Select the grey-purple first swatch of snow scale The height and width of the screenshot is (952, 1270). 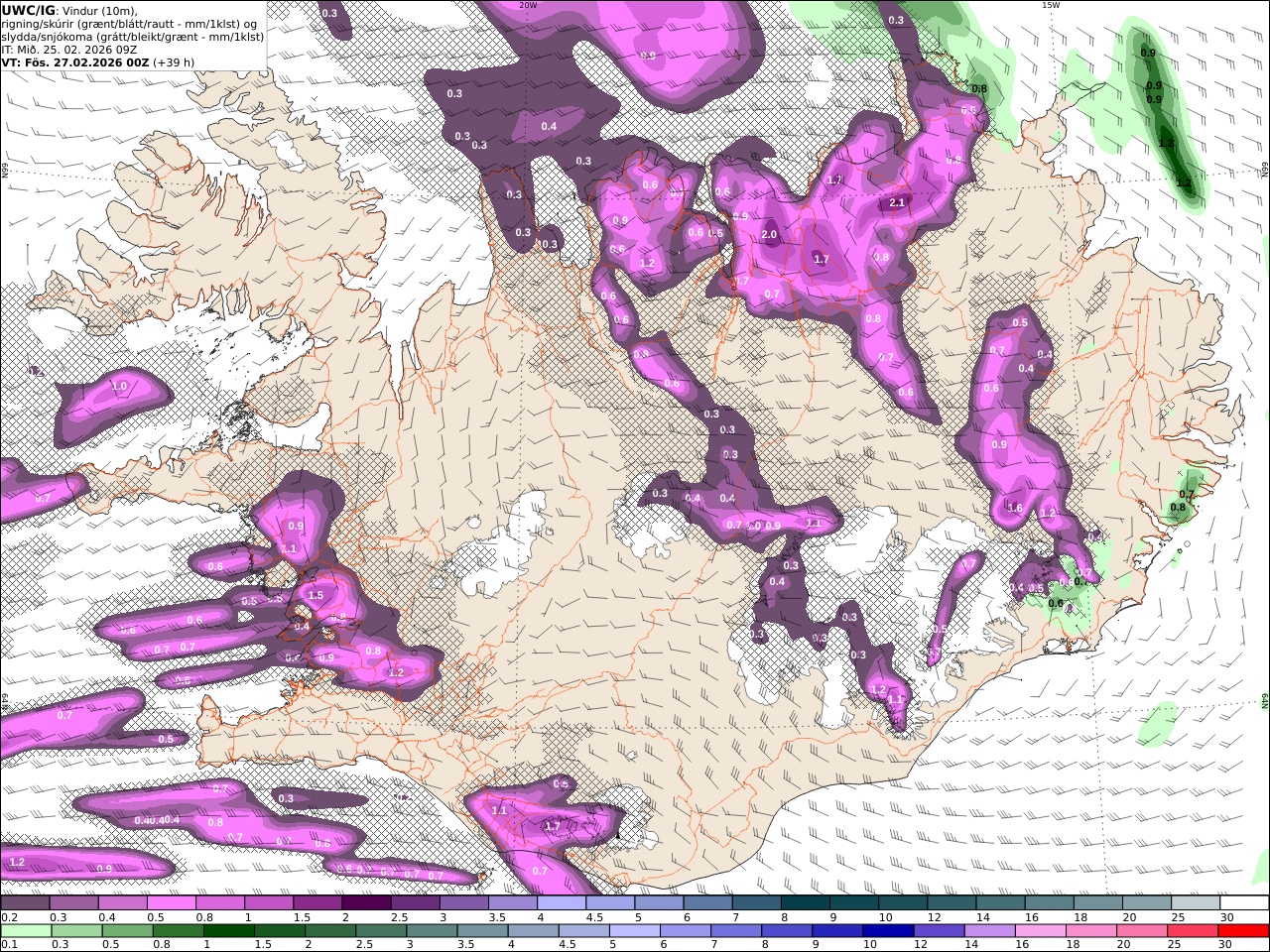click(x=25, y=902)
